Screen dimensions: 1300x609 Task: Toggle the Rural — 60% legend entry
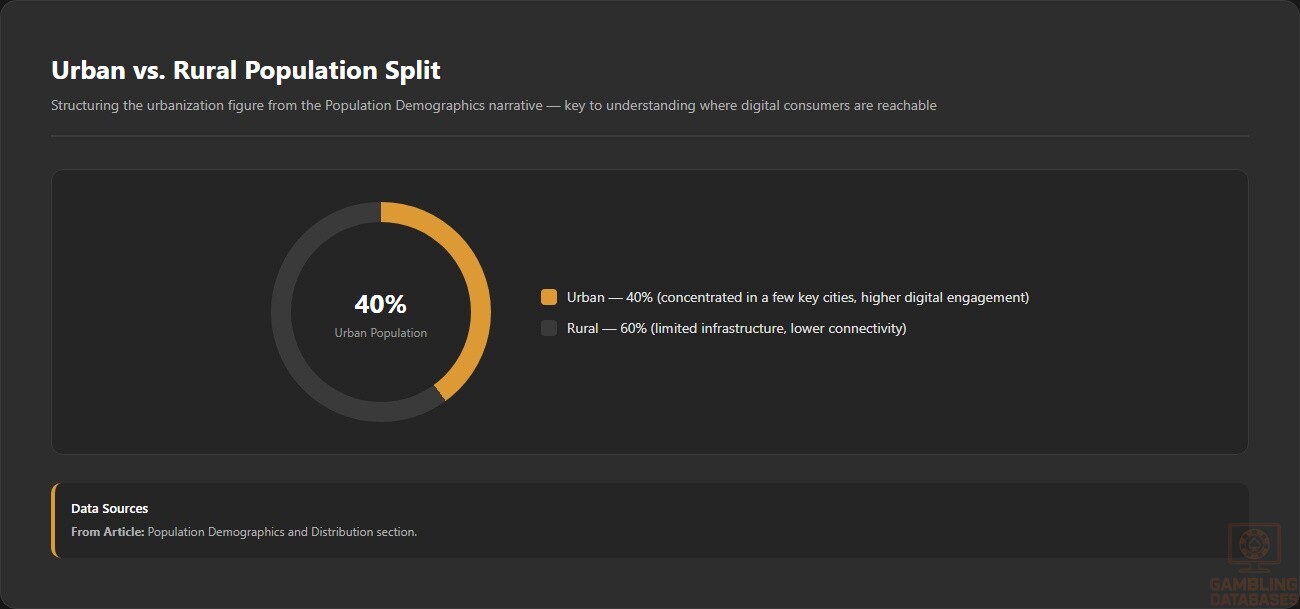click(724, 328)
